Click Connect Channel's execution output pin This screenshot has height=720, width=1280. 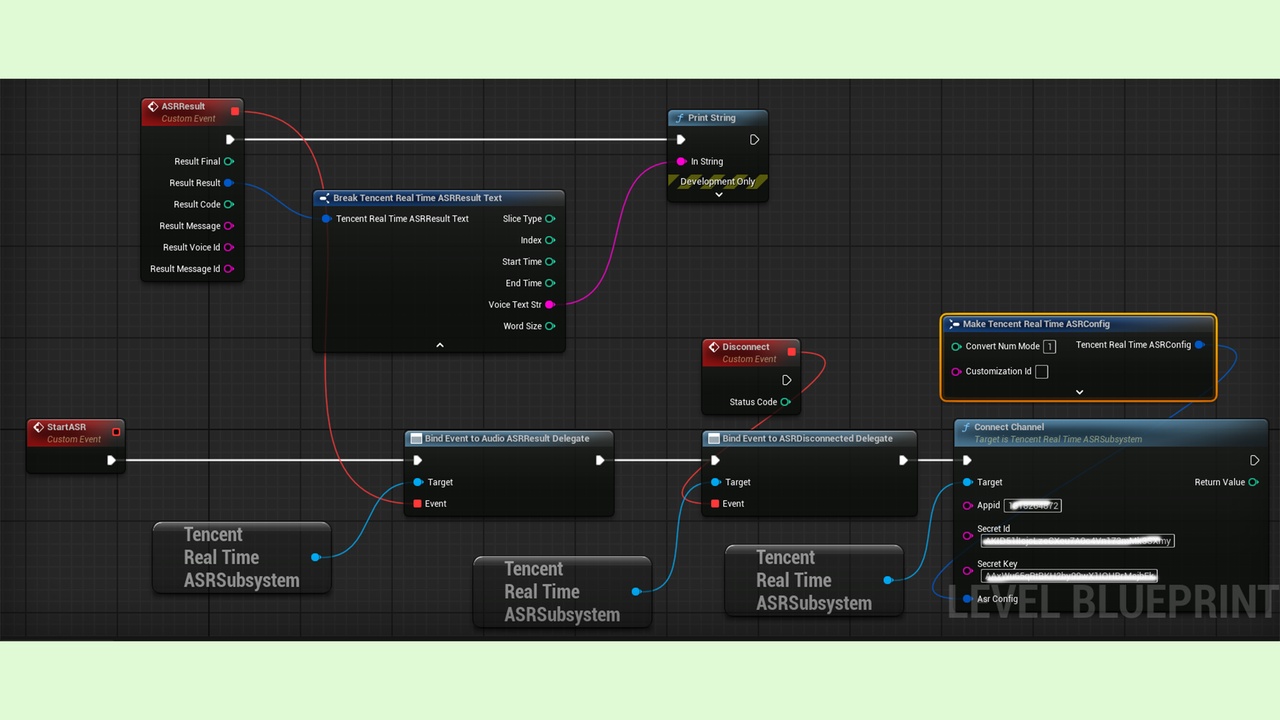pos(1254,460)
